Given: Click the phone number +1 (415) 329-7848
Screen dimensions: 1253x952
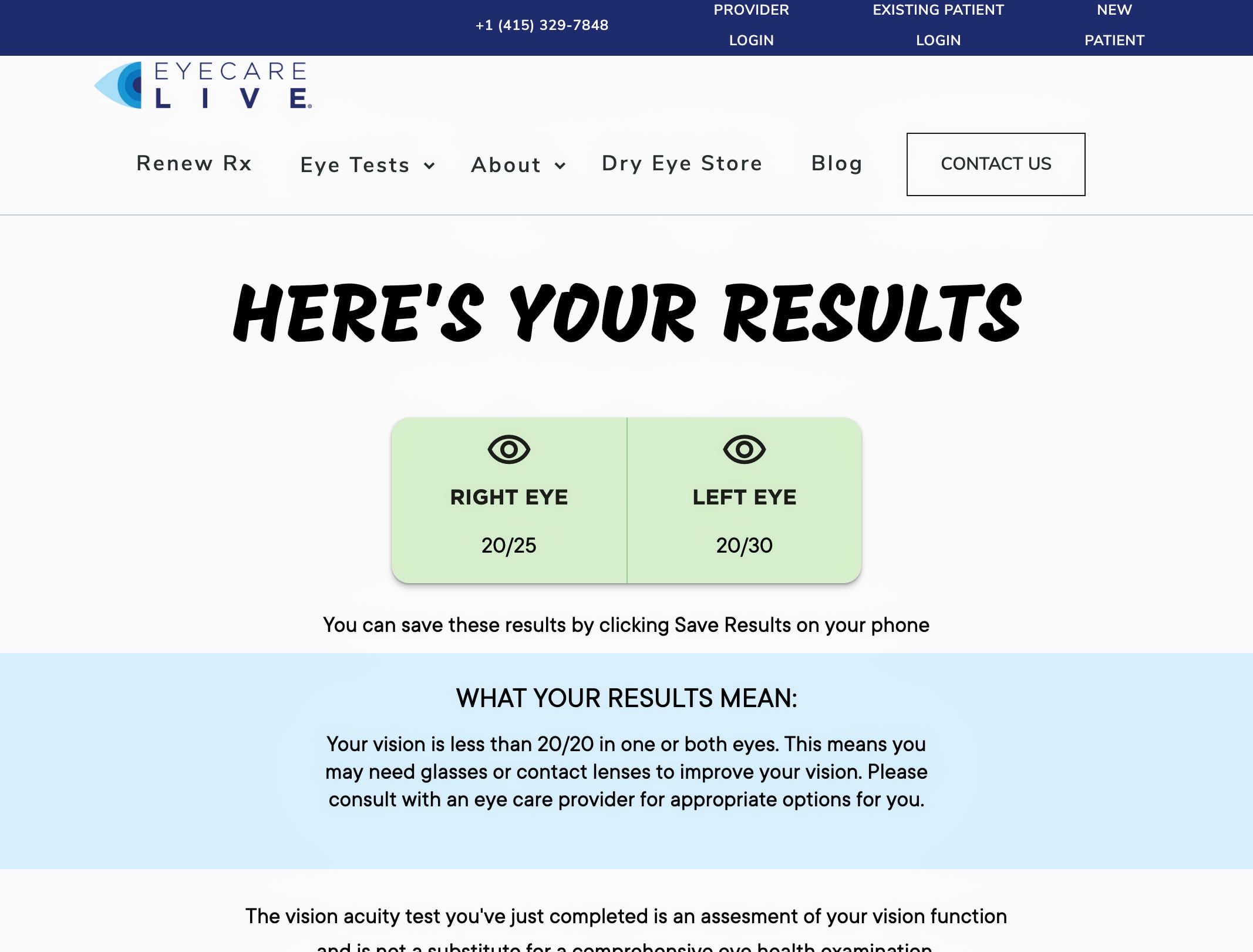Looking at the screenshot, I should (541, 25).
